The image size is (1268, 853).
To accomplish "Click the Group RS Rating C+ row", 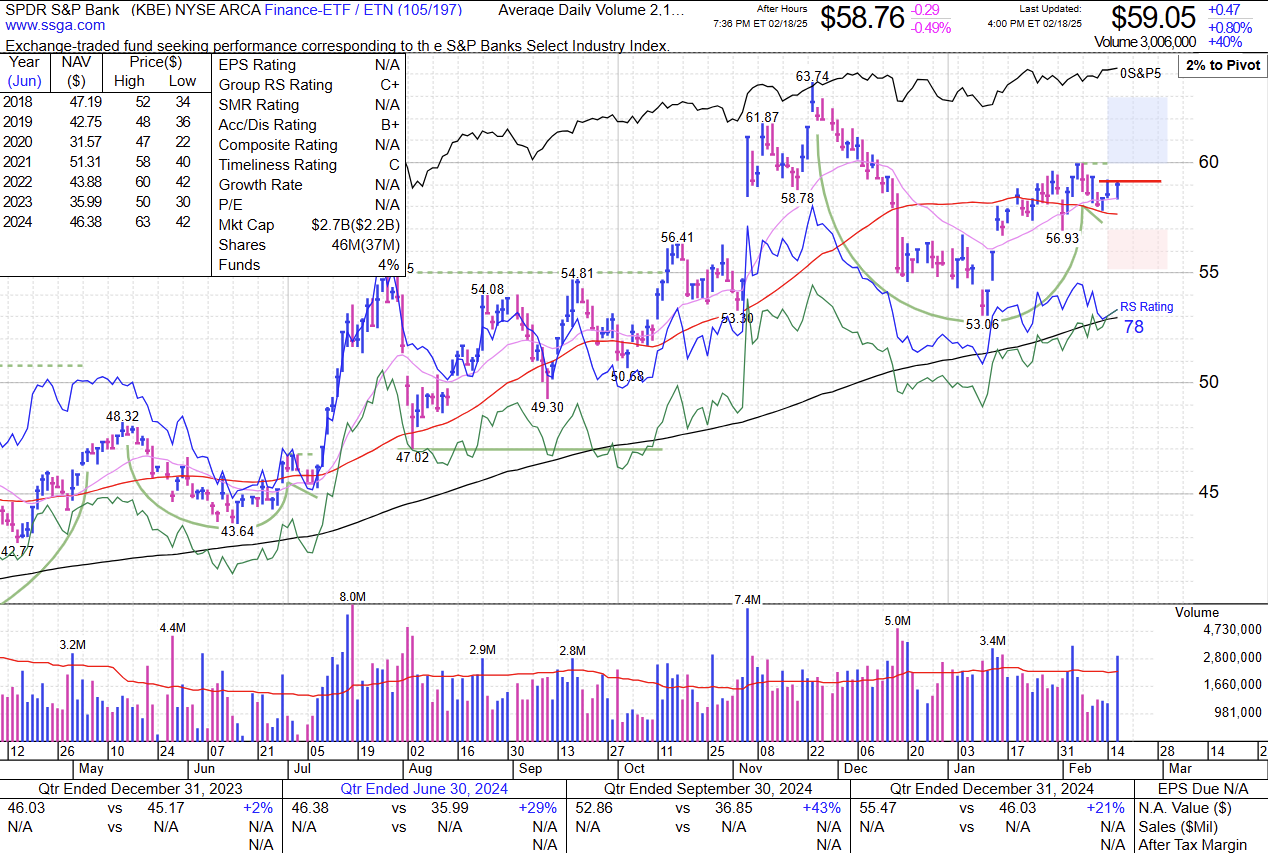I will click(x=309, y=85).
